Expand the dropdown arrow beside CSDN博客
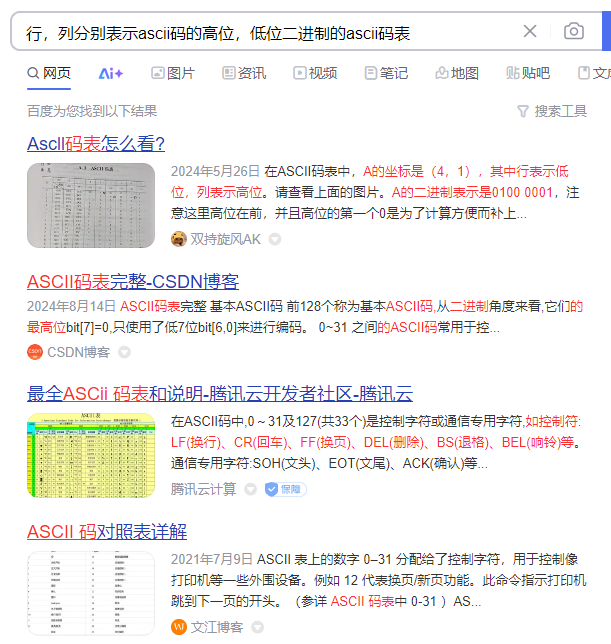 (125, 352)
